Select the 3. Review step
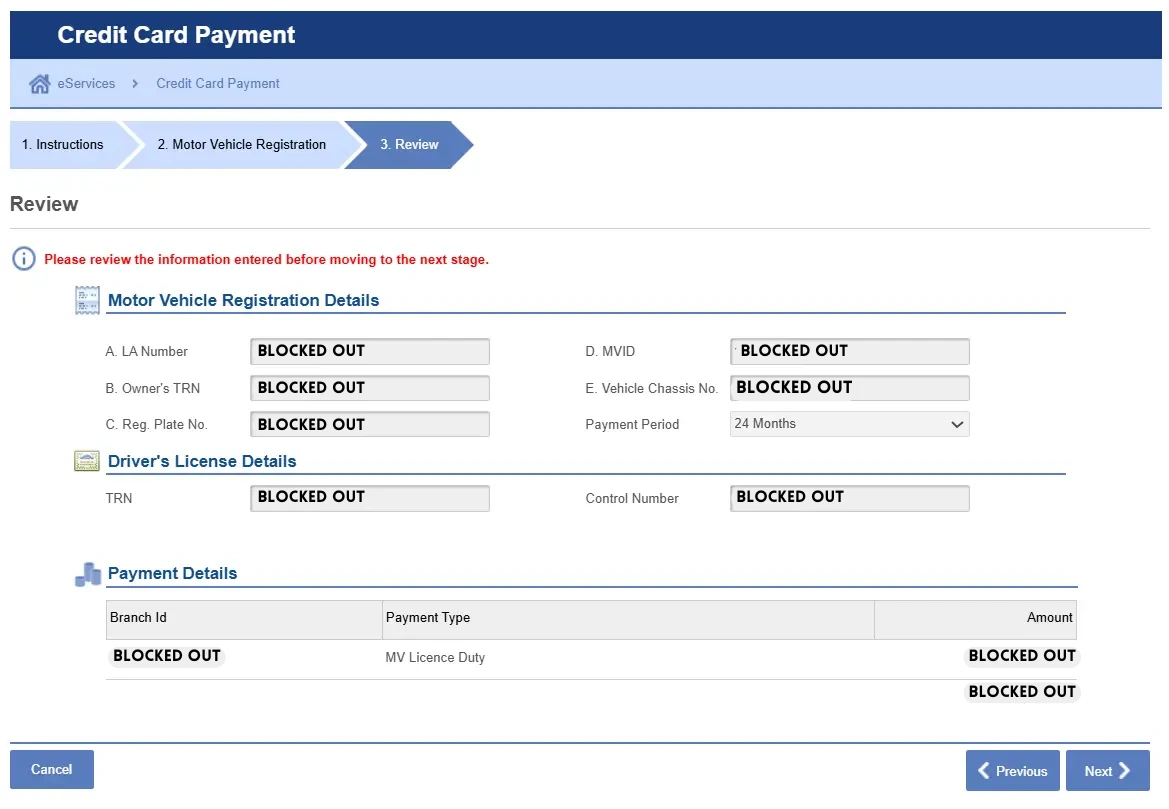Viewport: 1169px width, 809px height. tap(408, 145)
